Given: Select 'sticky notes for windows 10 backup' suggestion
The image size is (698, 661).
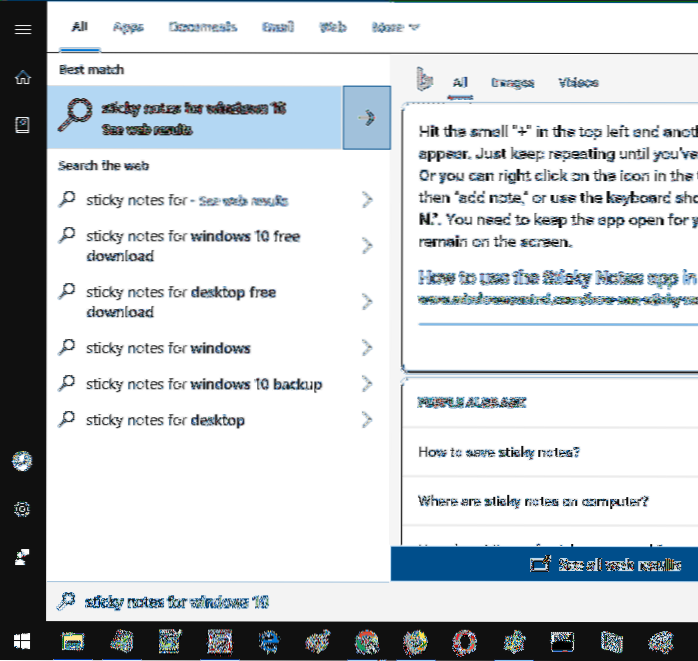Looking at the screenshot, I should 204,384.
